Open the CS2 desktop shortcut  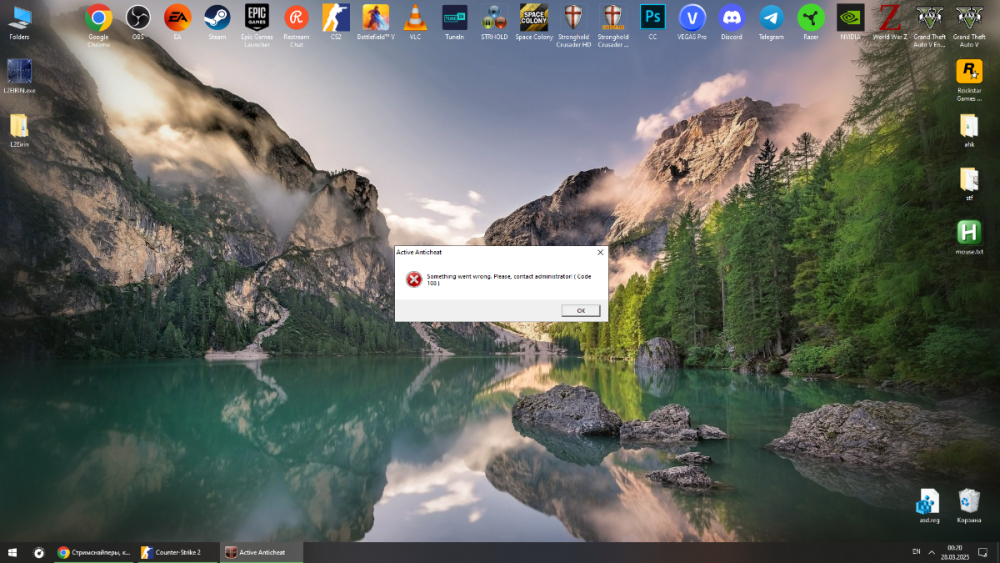click(x=336, y=18)
